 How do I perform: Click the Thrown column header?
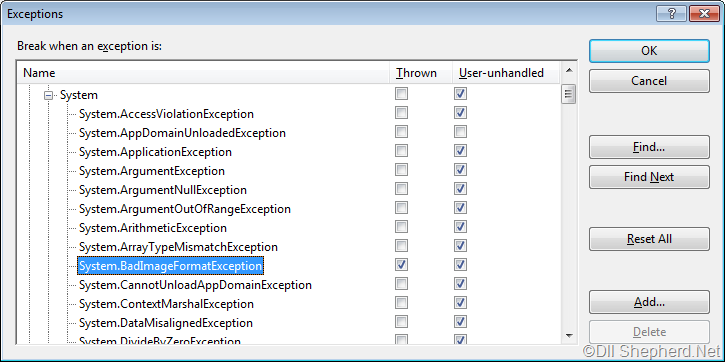click(x=420, y=73)
